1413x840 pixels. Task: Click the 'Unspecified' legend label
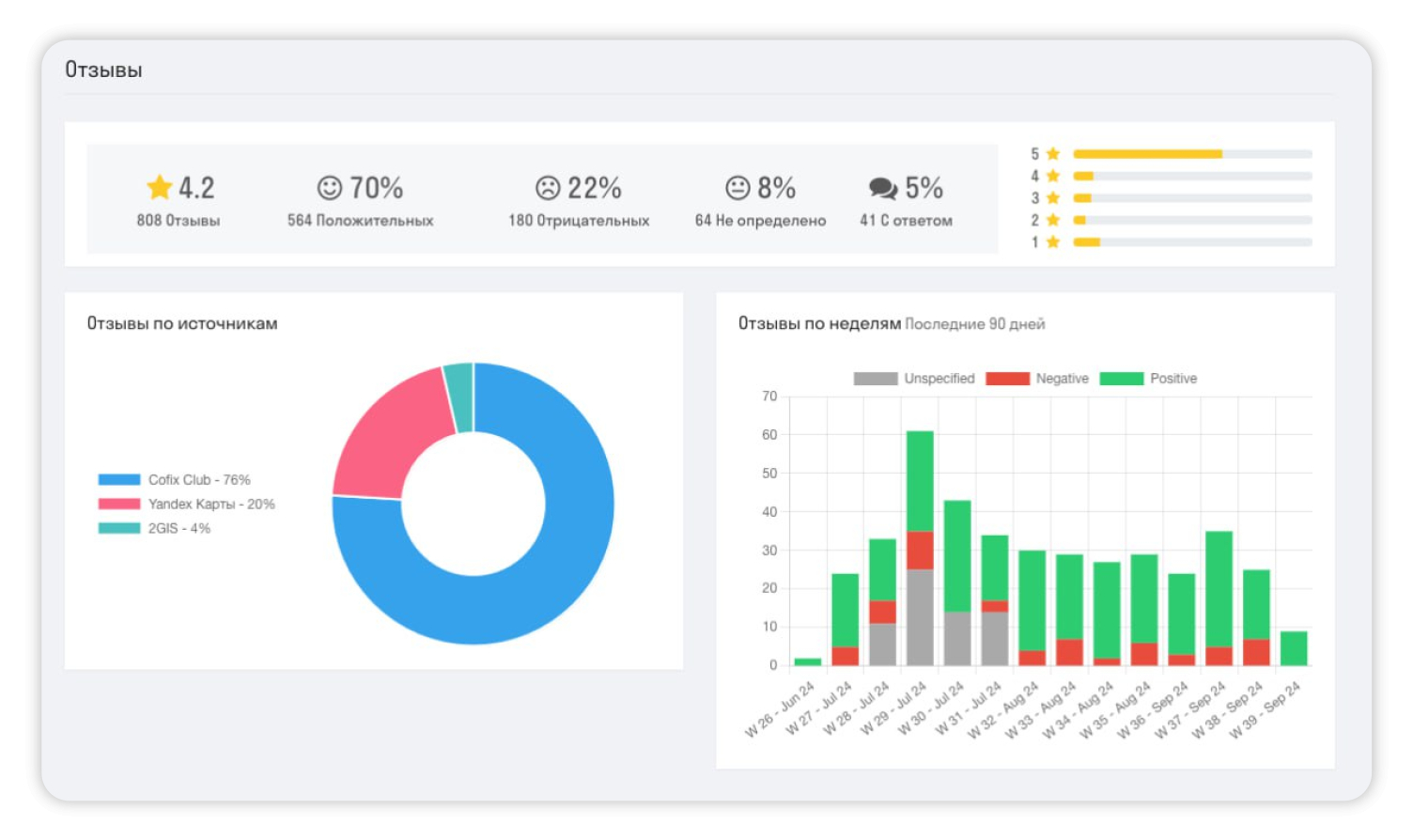(939, 379)
